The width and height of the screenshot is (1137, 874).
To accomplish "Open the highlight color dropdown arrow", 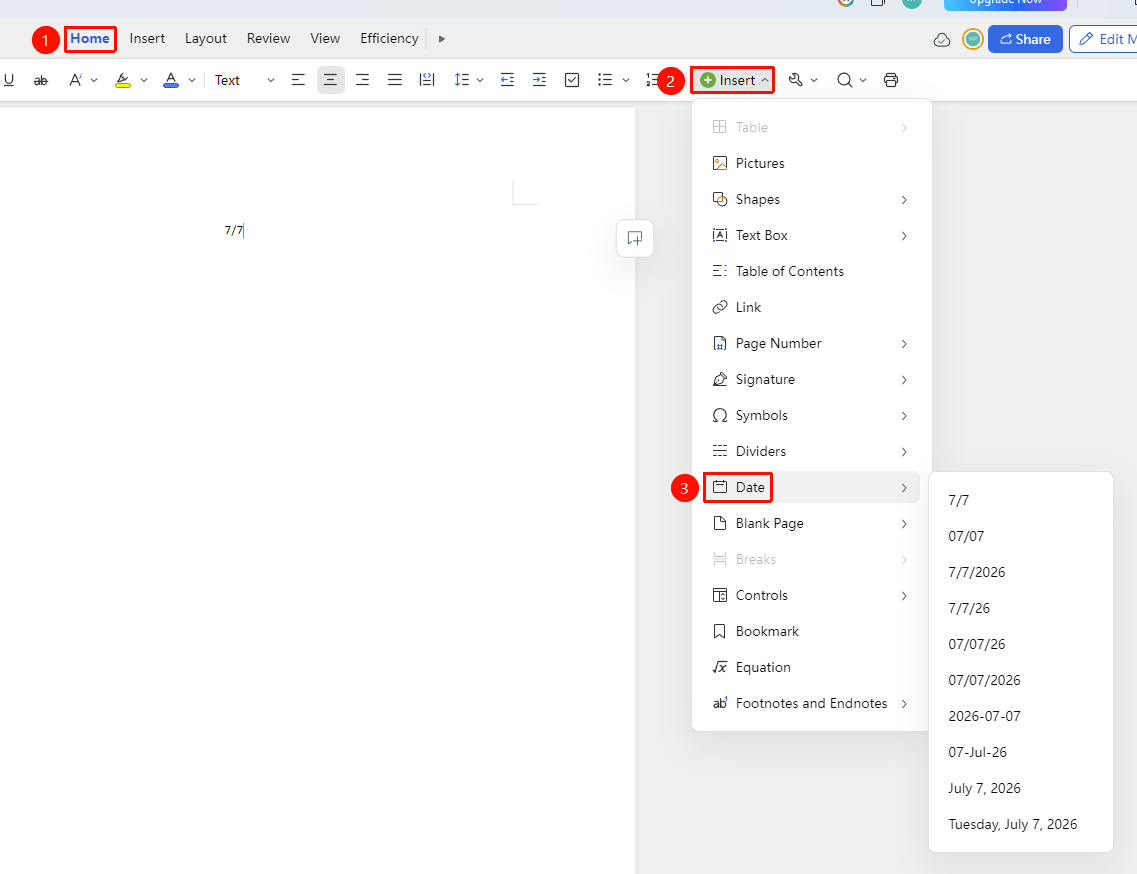I will pyautogui.click(x=144, y=81).
